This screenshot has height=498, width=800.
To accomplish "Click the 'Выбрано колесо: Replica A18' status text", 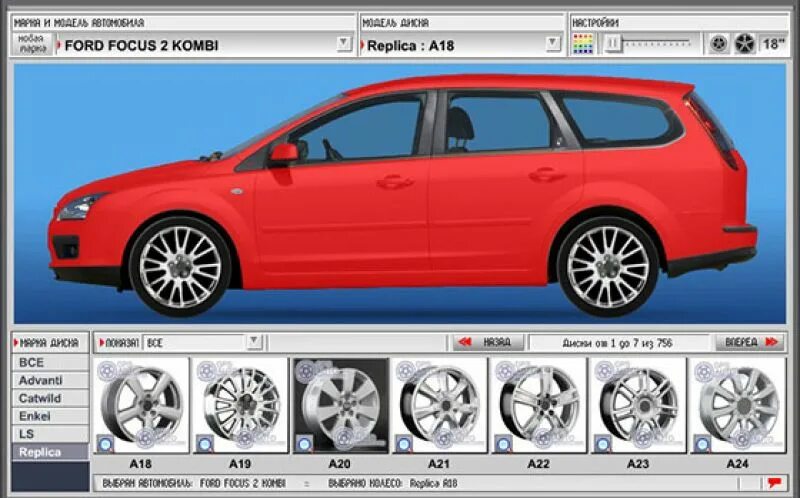I will coord(393,483).
